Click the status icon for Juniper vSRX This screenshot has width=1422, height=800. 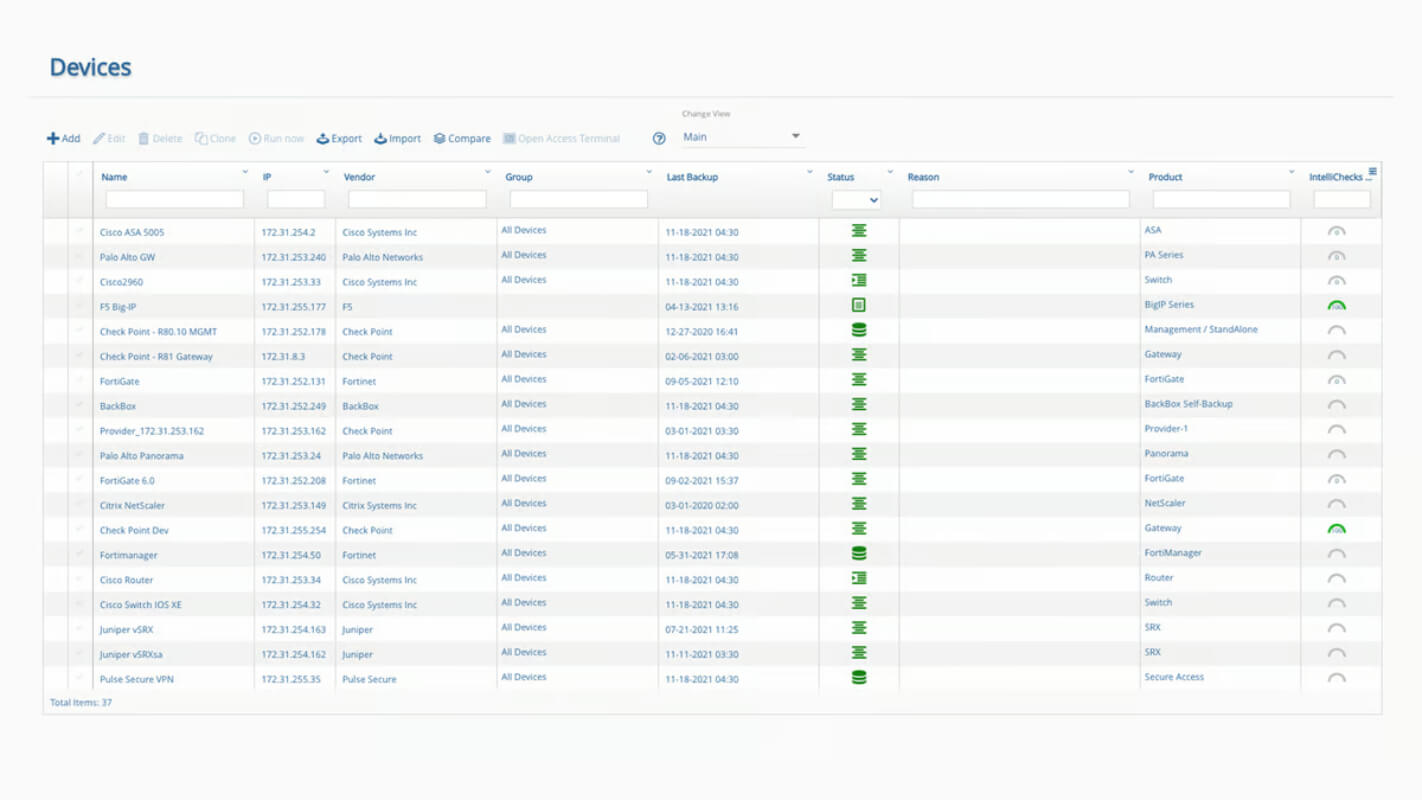click(x=858, y=628)
